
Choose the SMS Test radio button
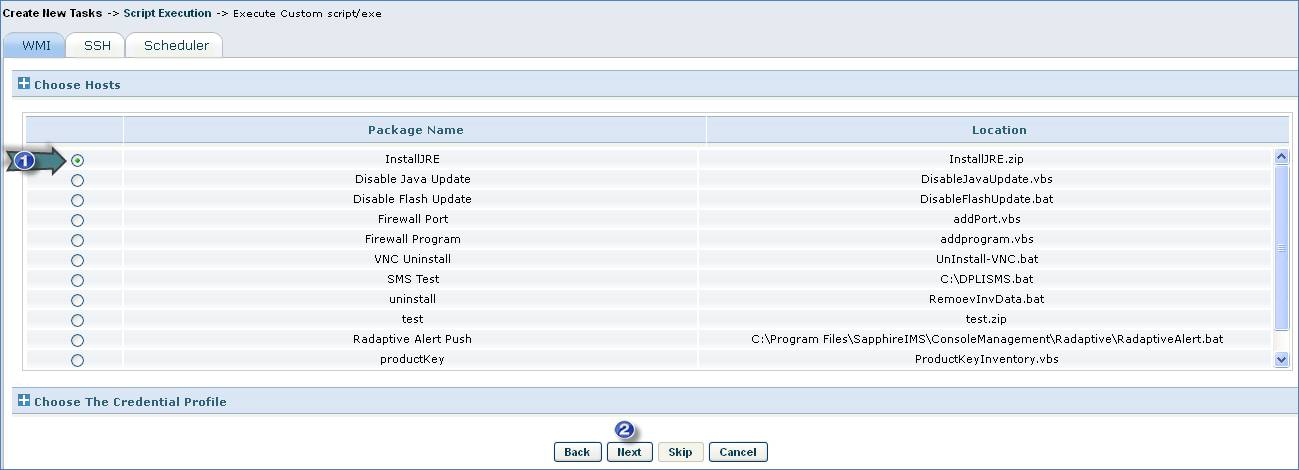pos(77,280)
